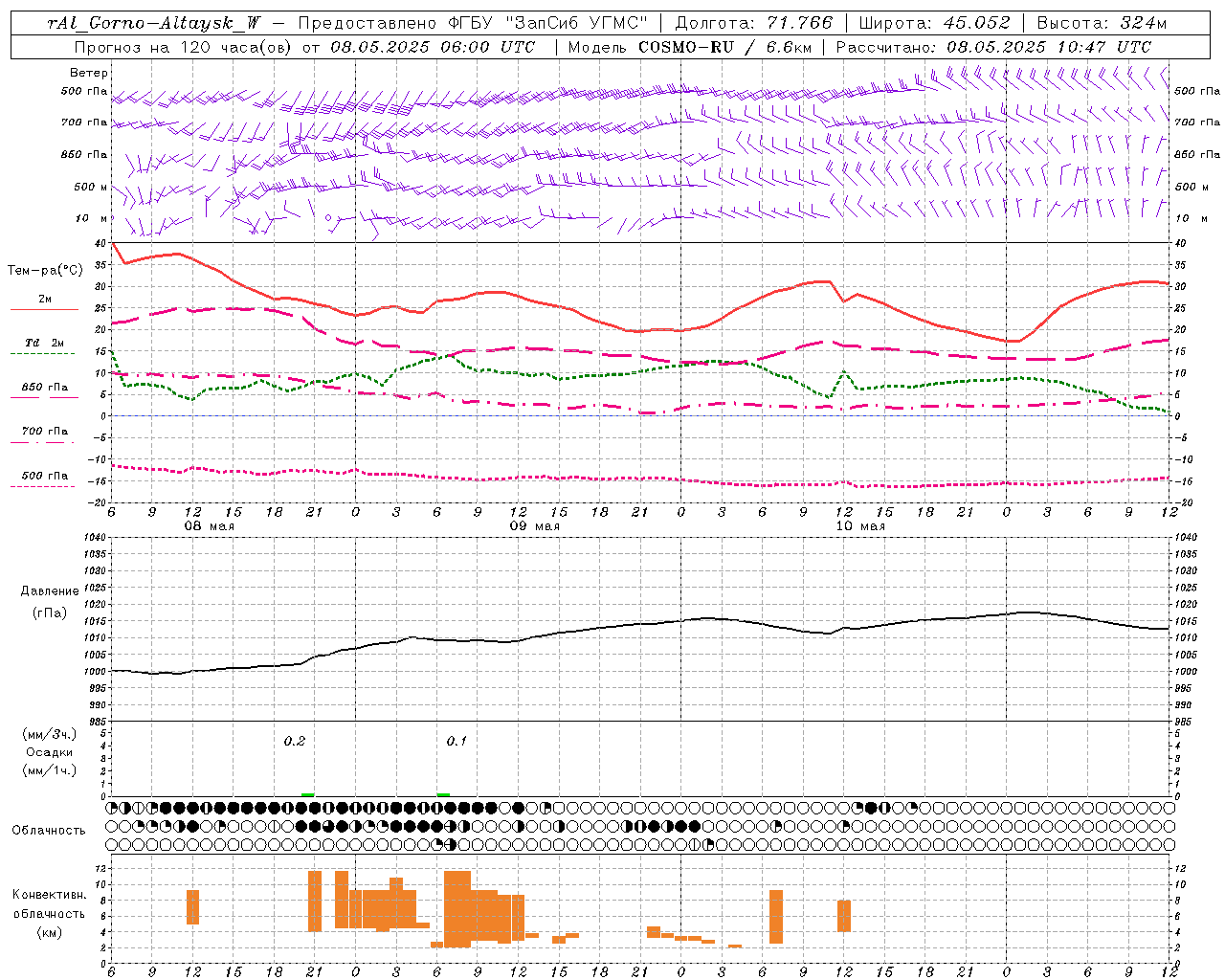Viewport: 1225px width, 980px height.
Task: Click the Облачность cloud cover label
Action: (49, 830)
